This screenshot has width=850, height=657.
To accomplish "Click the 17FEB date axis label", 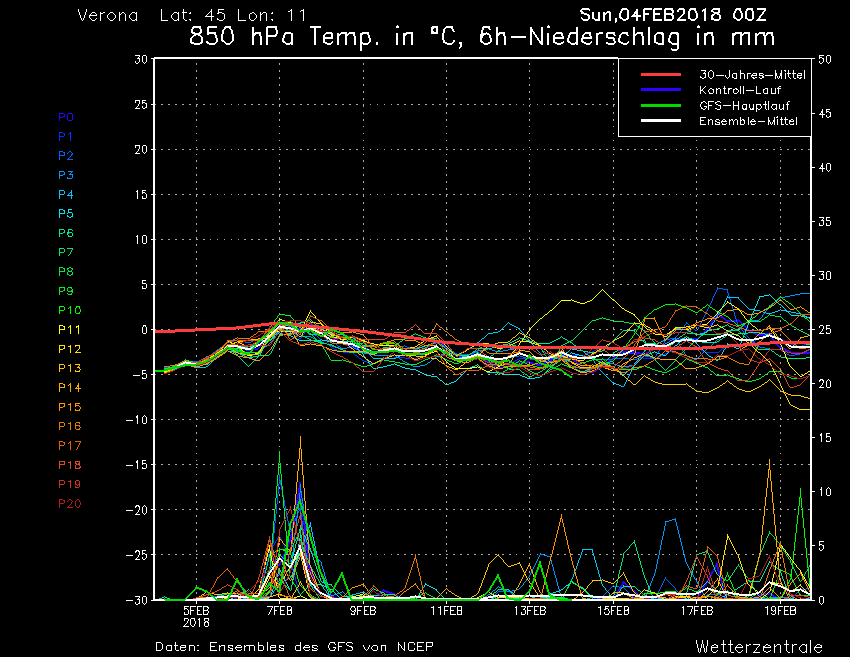I will 697,611.
